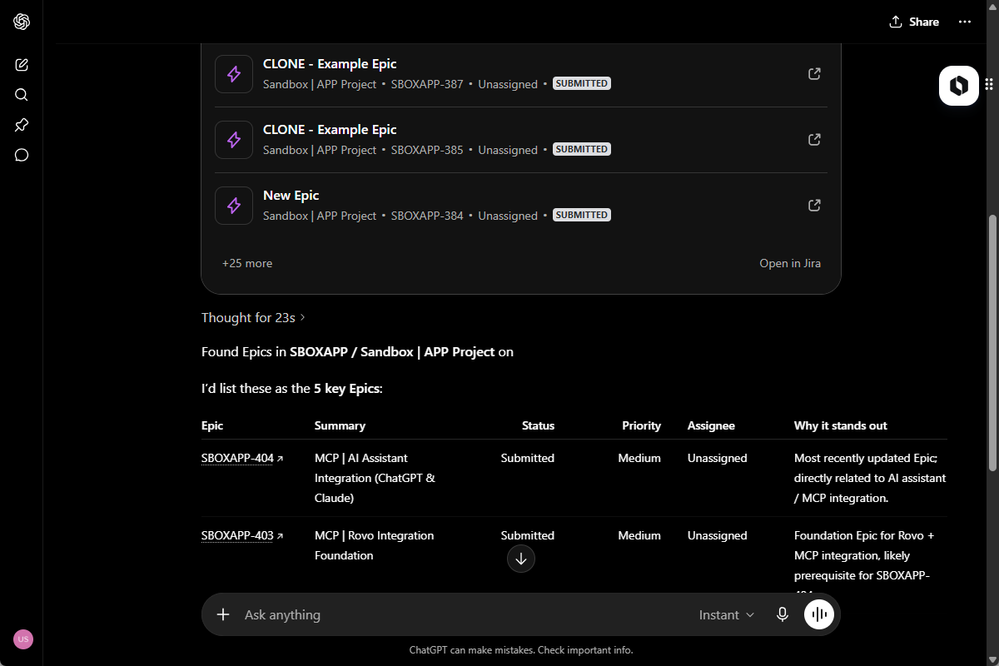This screenshot has height=666, width=999.
Task: Click 'Most recently updated Epic' explanation cell
Action: [870, 478]
